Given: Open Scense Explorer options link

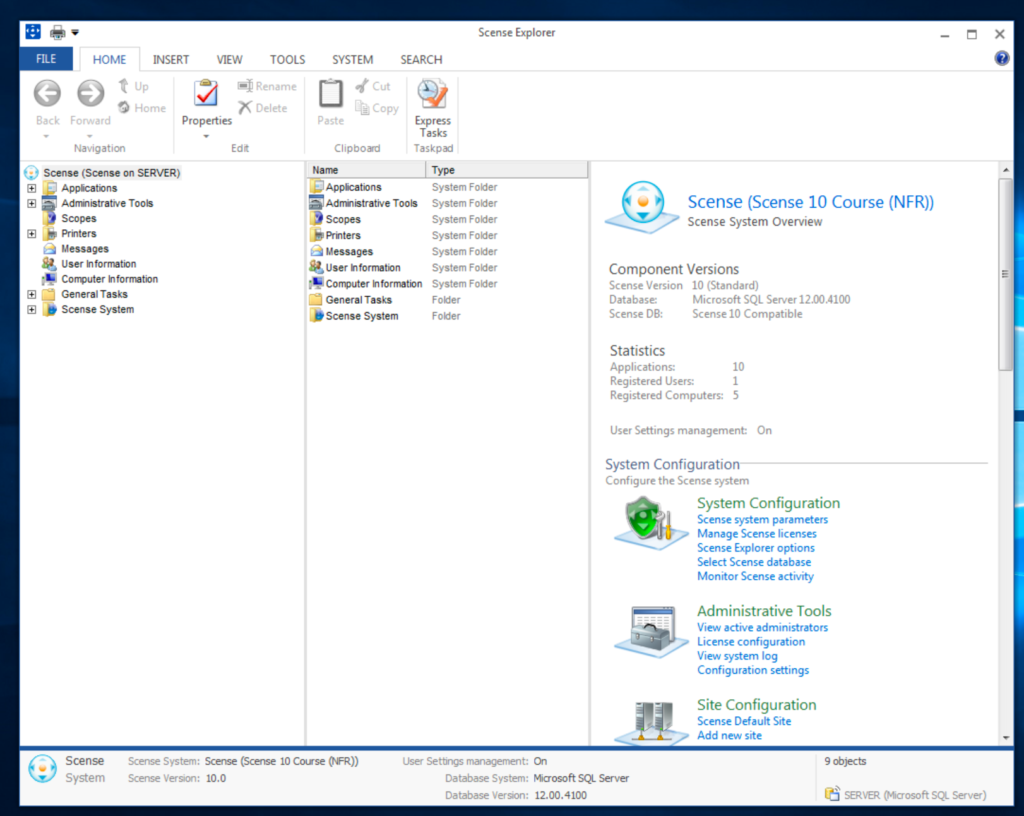Looking at the screenshot, I should pyautogui.click(x=756, y=548).
